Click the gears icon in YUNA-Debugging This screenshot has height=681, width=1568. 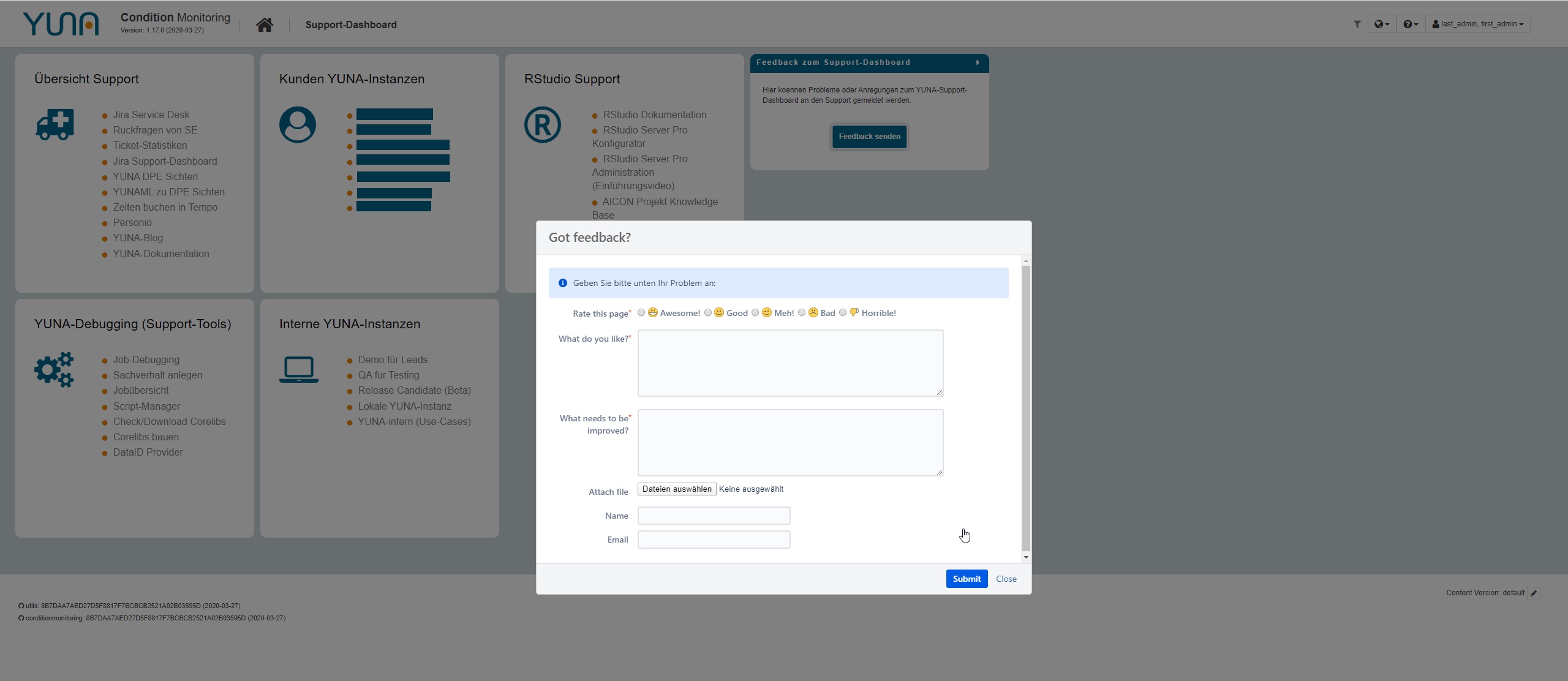[55, 369]
